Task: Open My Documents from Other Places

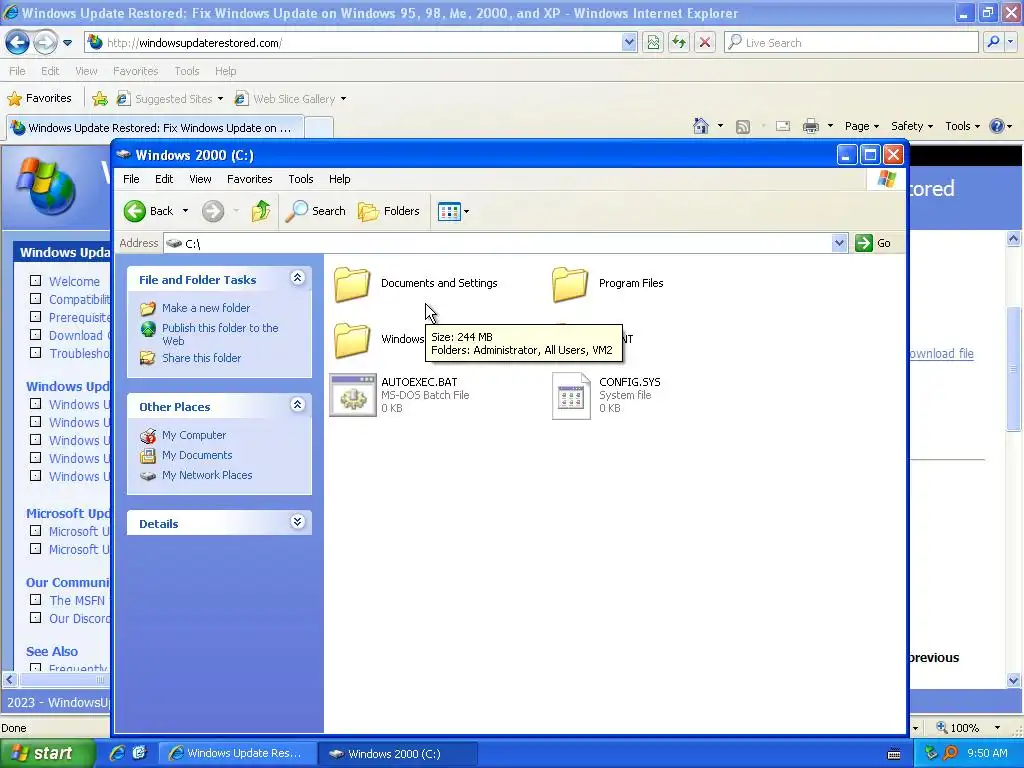Action: tap(197, 455)
